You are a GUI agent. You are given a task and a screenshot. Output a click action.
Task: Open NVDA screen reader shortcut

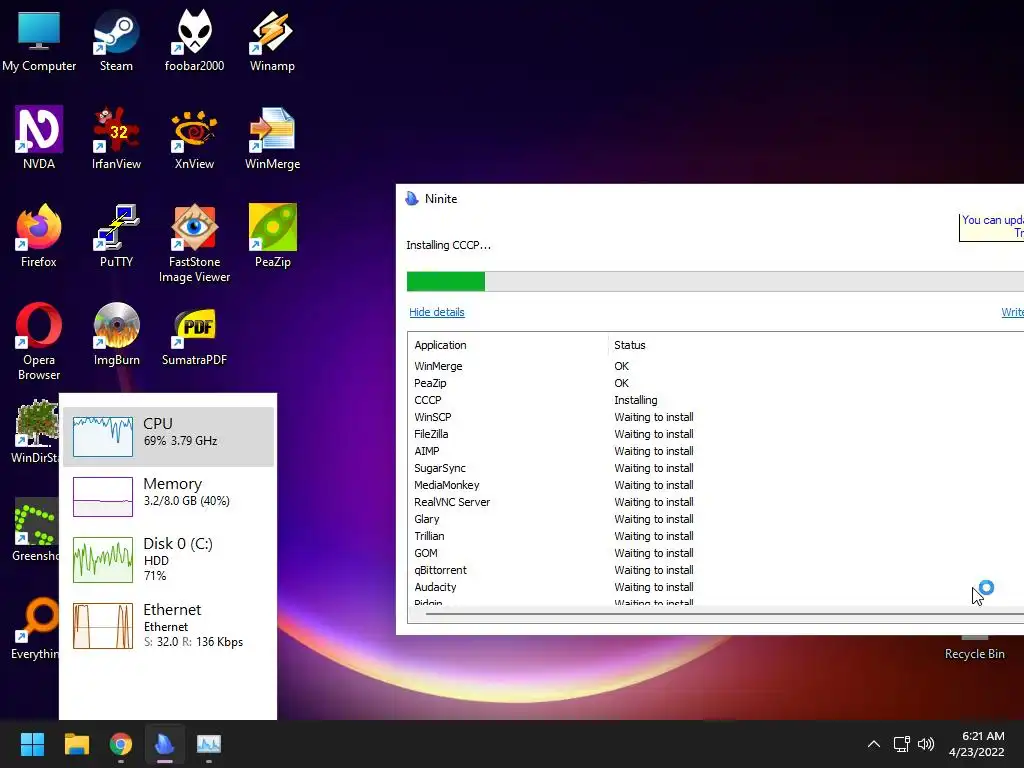coord(39,138)
